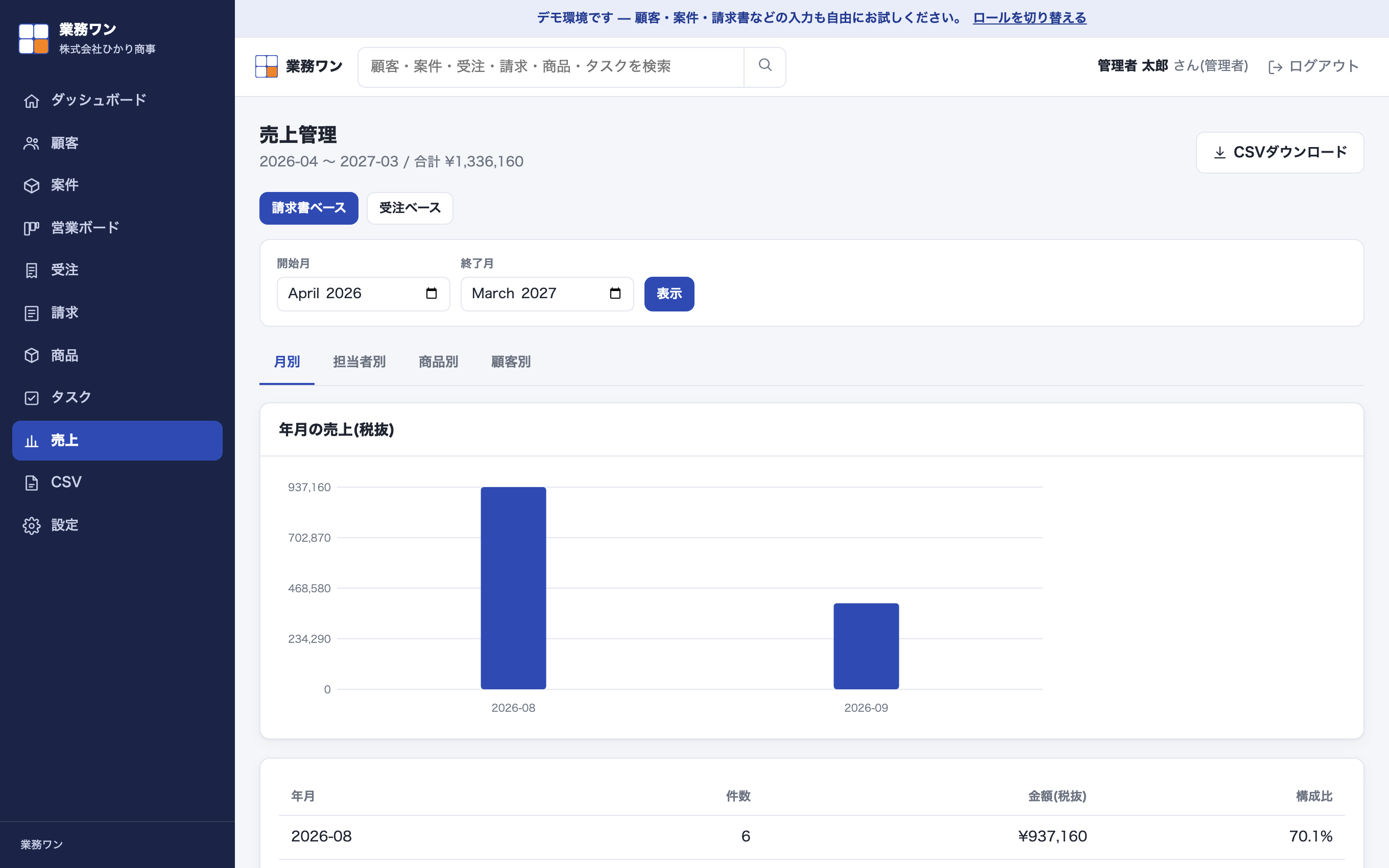Focus the 顧客・案件 search input field
This screenshot has height=868, width=1389.
coord(551,67)
